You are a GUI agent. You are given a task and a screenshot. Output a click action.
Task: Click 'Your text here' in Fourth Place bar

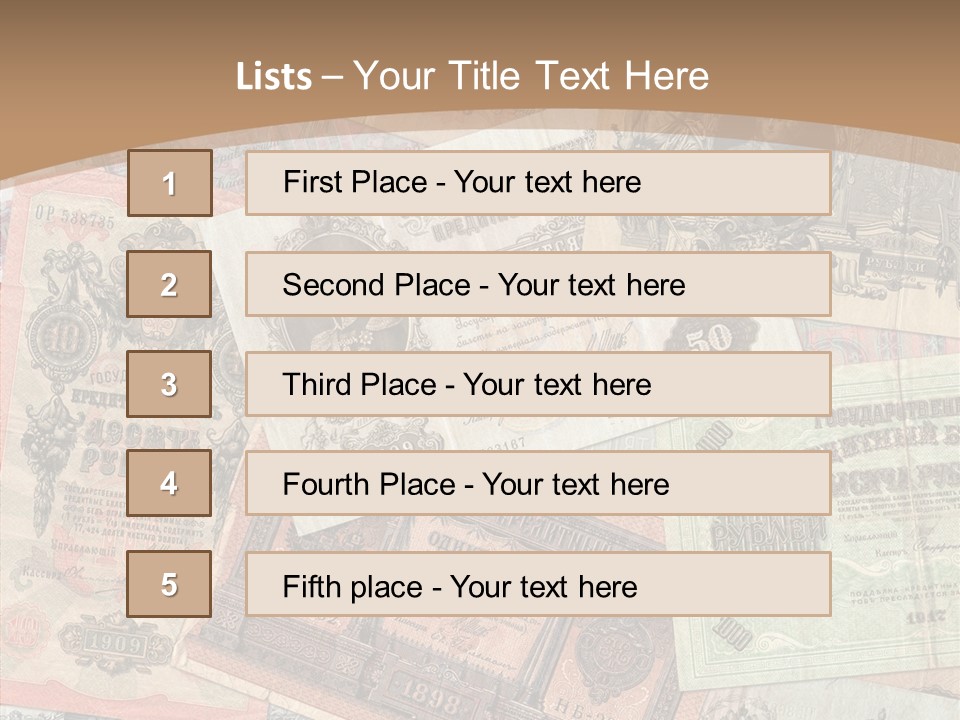(576, 485)
